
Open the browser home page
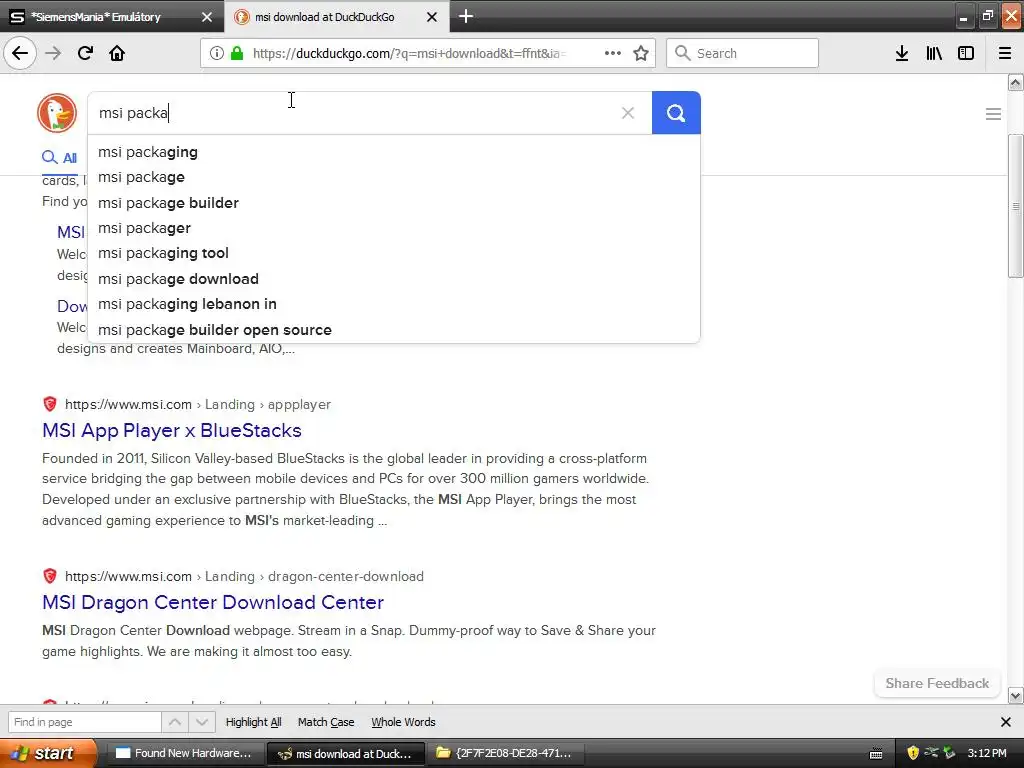[117, 53]
